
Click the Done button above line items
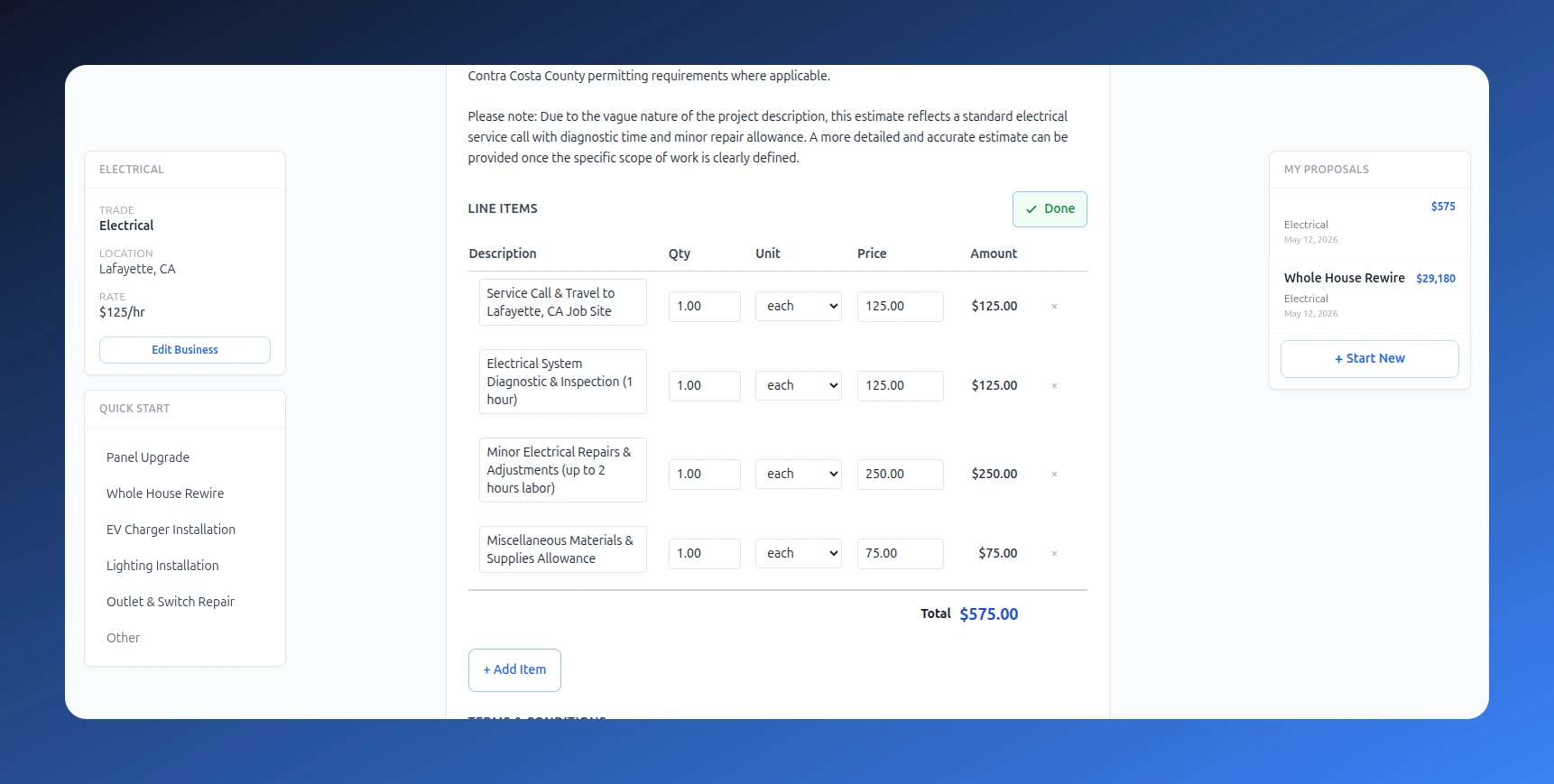click(x=1050, y=209)
